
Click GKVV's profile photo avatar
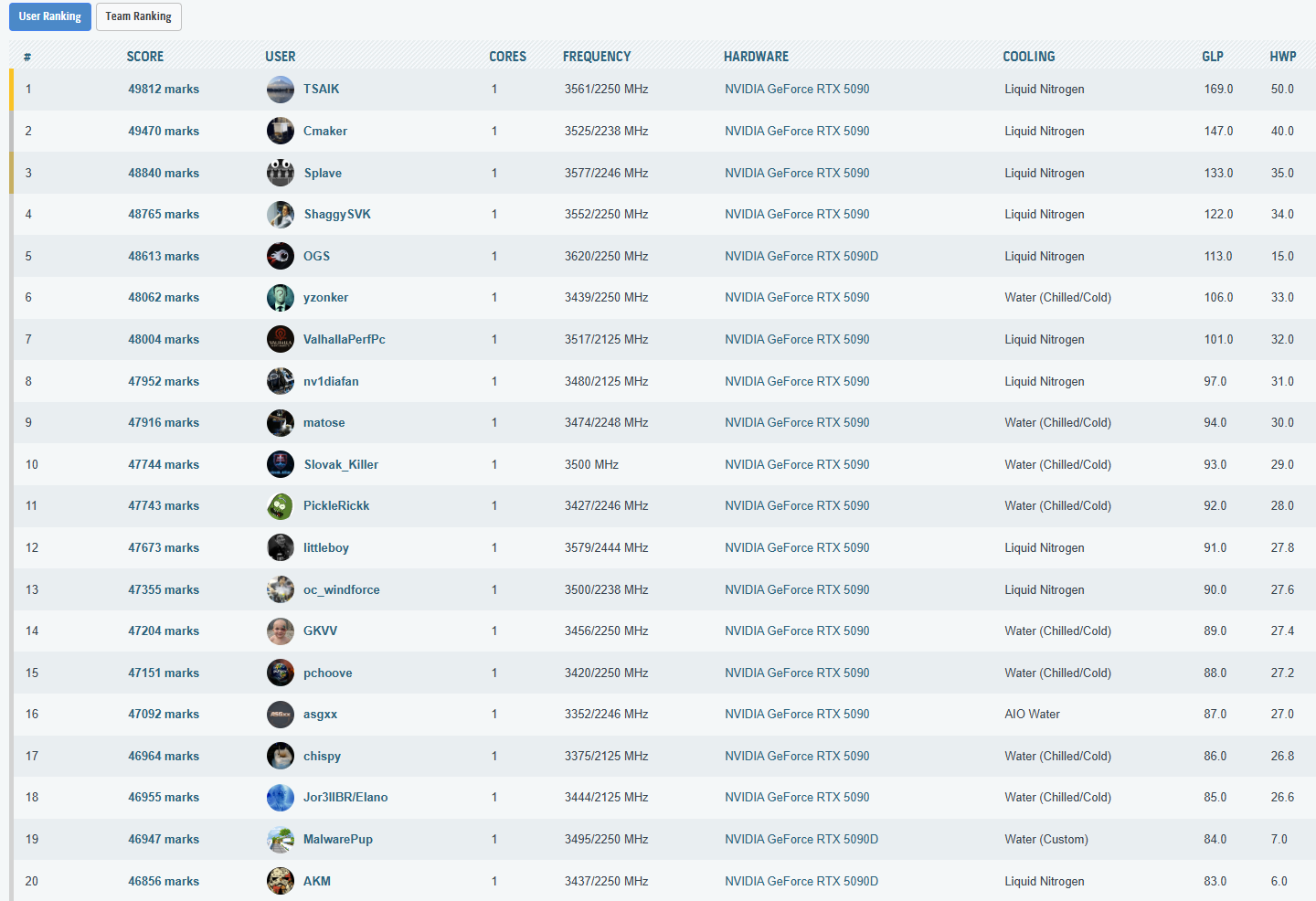click(x=280, y=631)
